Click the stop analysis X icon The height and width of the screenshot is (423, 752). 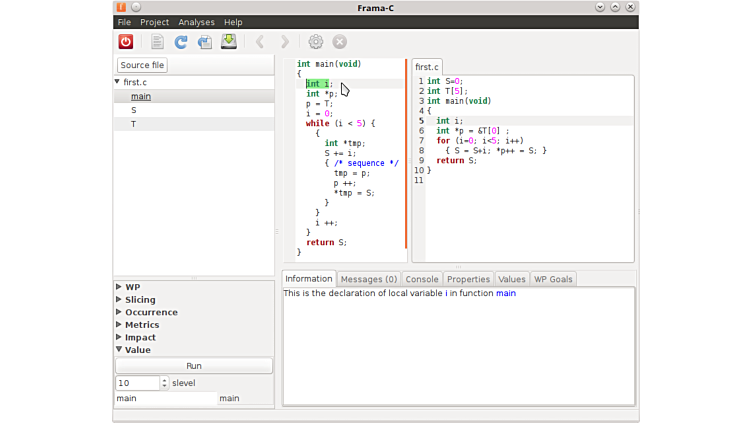click(340, 42)
